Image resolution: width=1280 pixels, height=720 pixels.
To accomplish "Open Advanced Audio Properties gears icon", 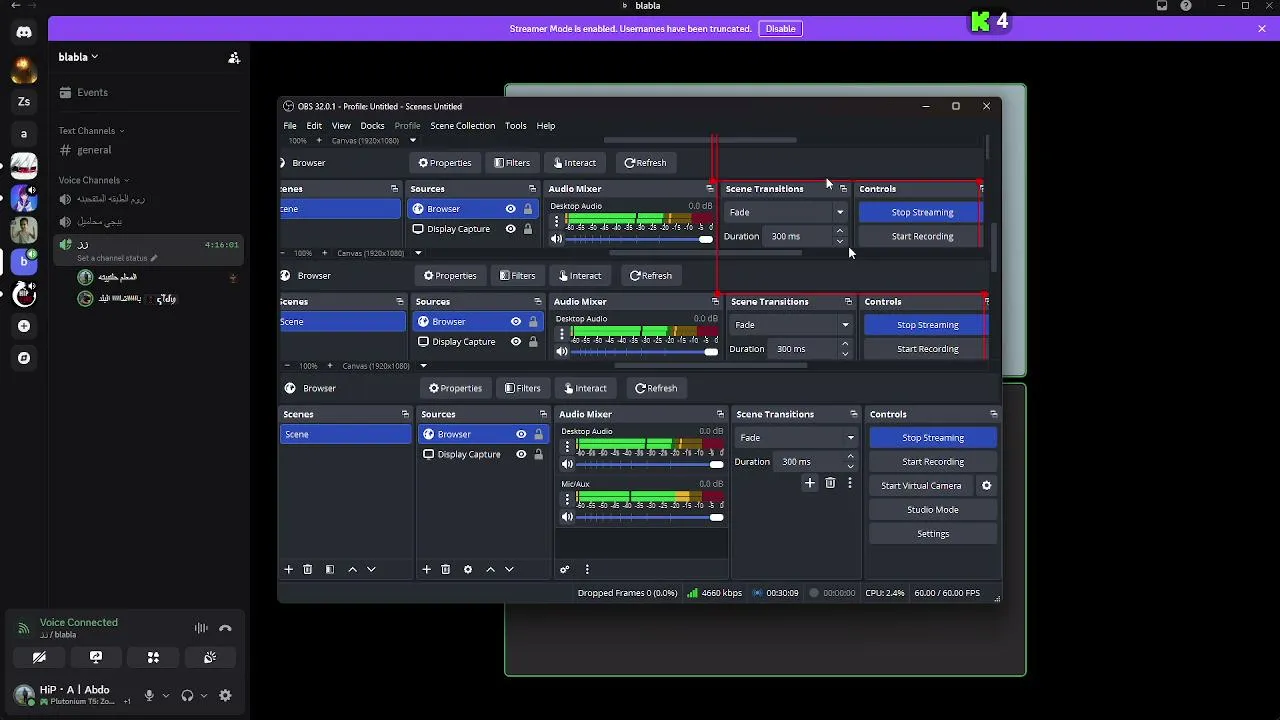I will point(565,569).
